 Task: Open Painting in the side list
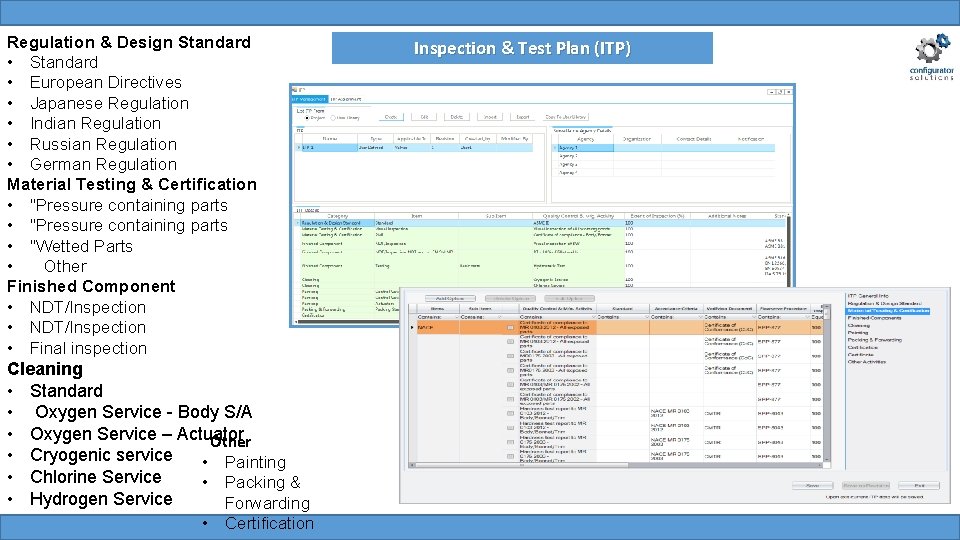point(857,332)
